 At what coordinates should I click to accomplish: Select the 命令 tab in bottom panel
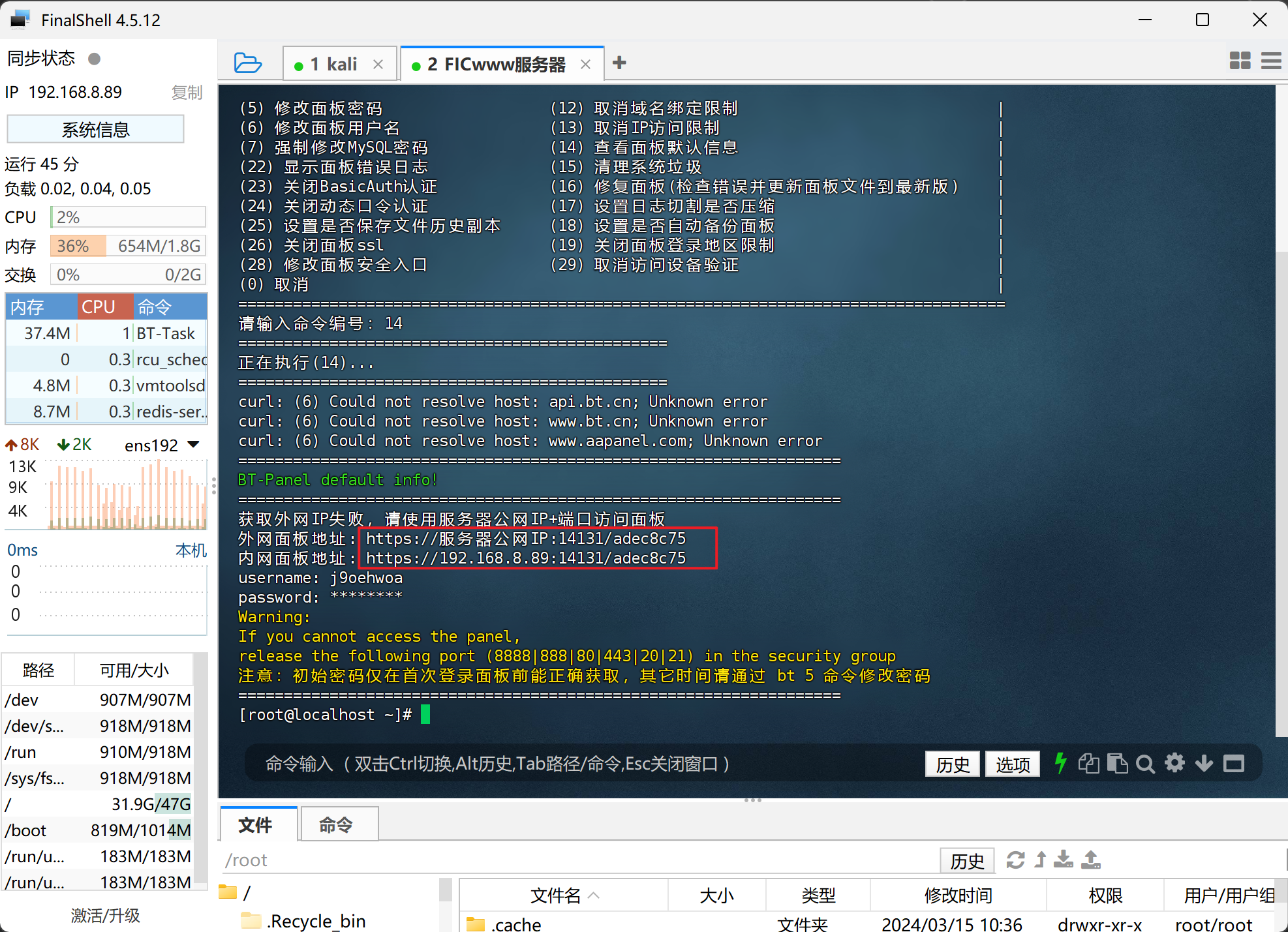[336, 825]
